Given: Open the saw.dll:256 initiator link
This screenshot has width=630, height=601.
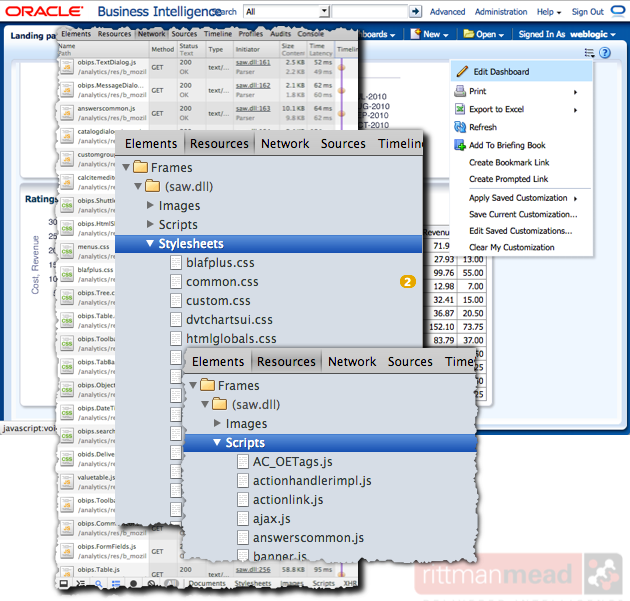Looking at the screenshot, I should point(253,570).
